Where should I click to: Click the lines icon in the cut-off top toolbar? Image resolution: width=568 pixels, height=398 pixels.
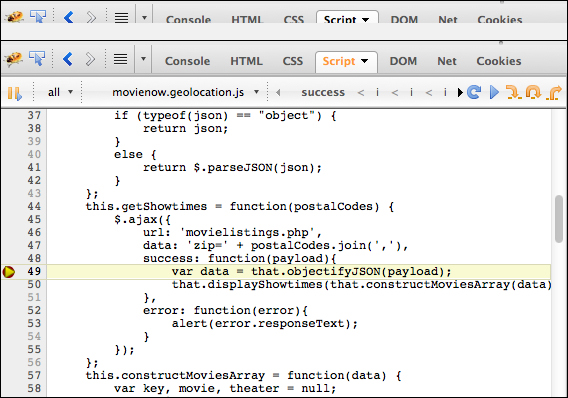(121, 17)
